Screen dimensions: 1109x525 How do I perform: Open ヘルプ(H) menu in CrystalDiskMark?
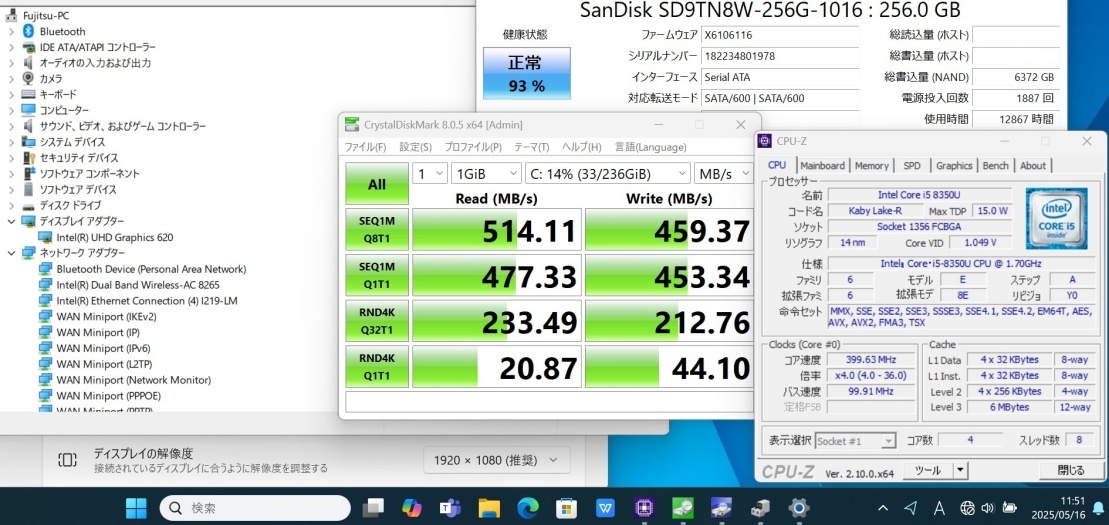[581, 147]
